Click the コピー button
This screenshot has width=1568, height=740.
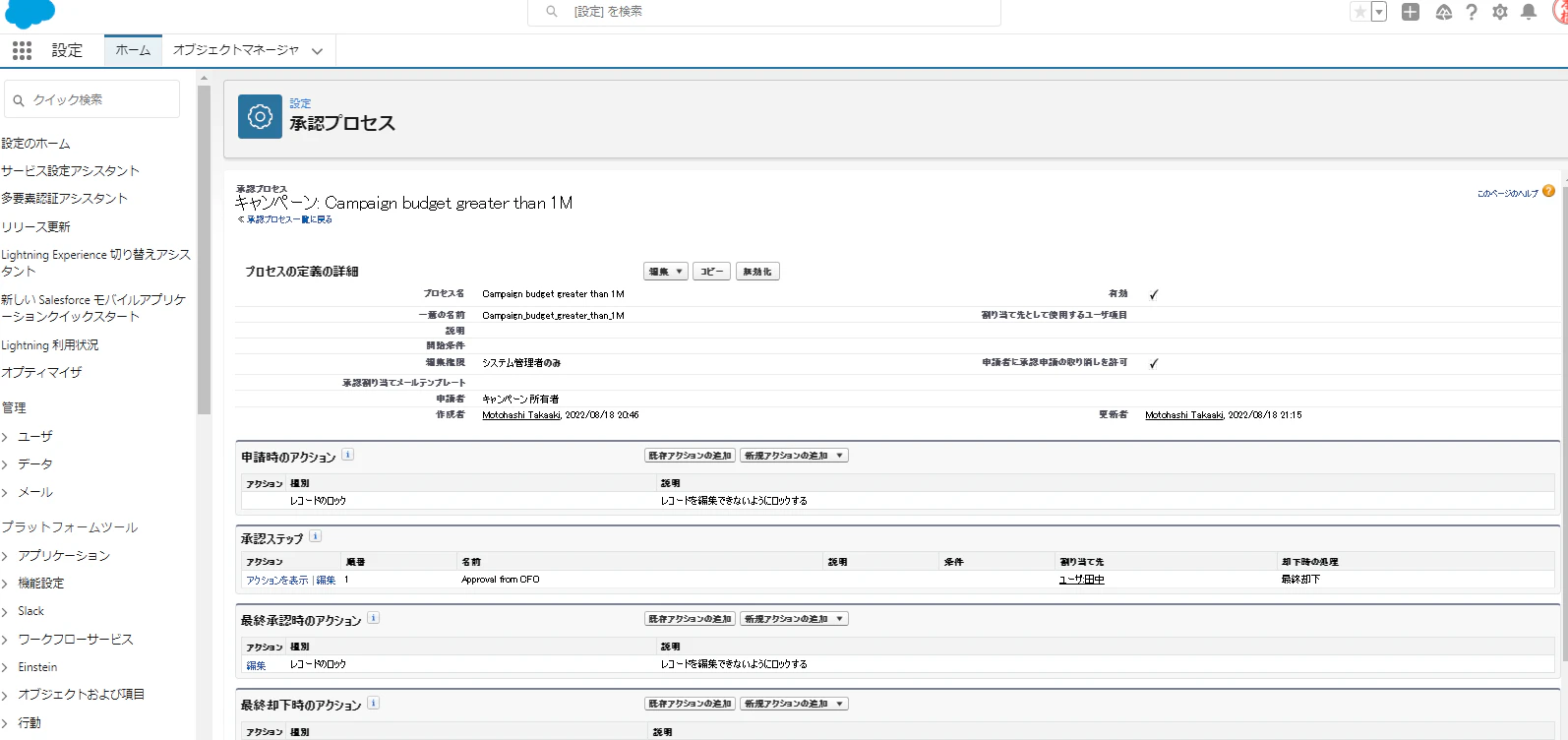tap(712, 272)
